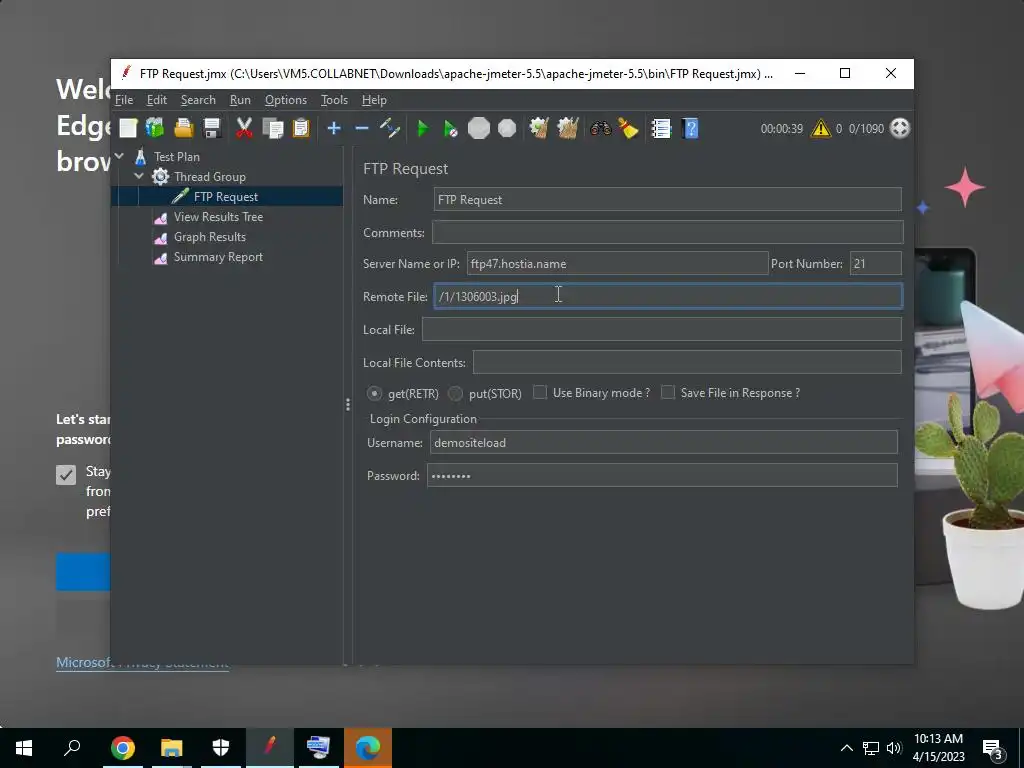Click the Search binoculars icon
This screenshot has width=1024, height=768.
(x=600, y=129)
